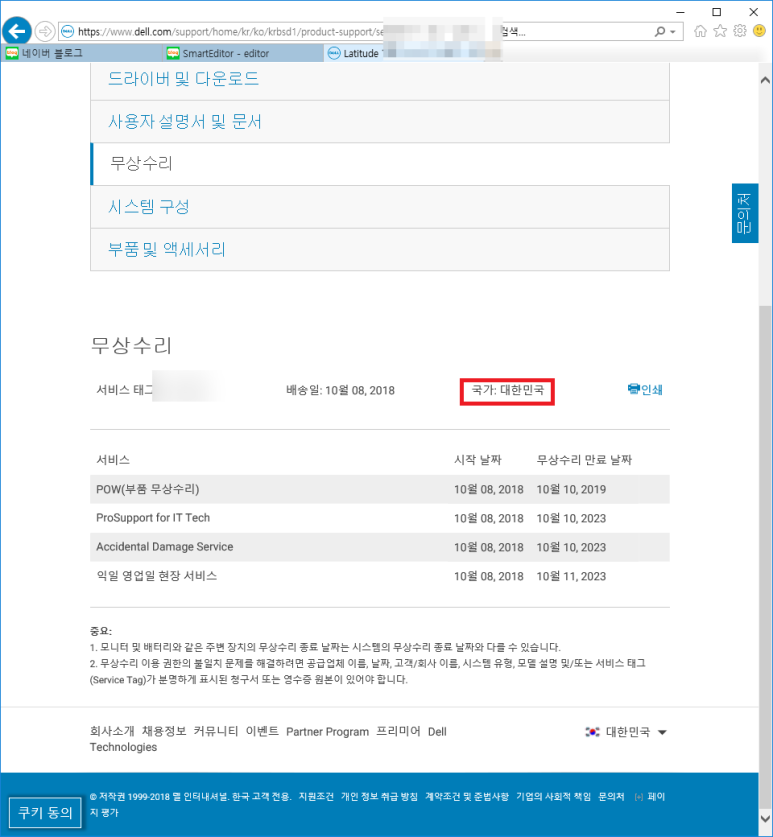Click the 국가: 대한민국 text
Screen dimensions: 773x837
point(507,390)
